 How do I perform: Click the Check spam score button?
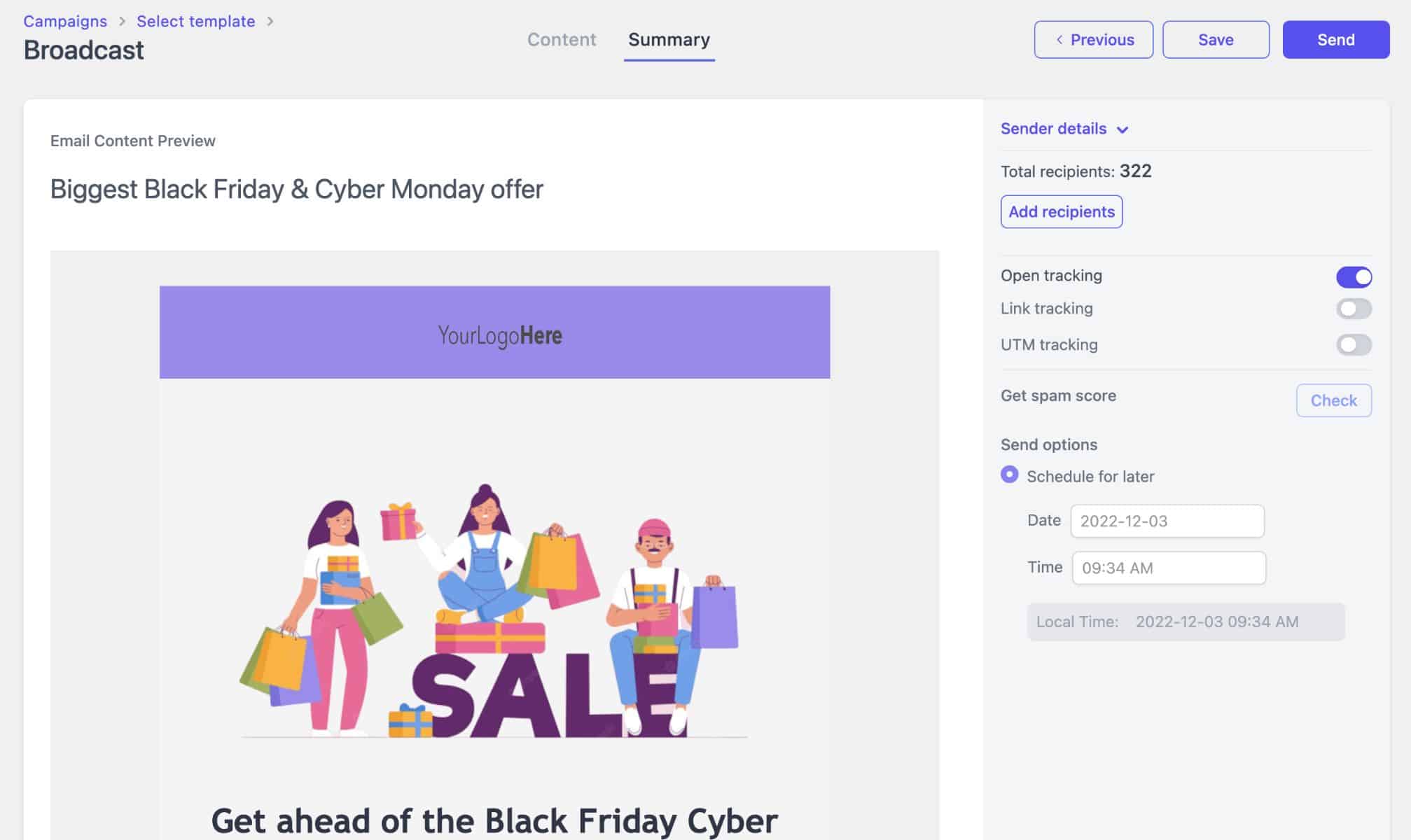point(1334,400)
